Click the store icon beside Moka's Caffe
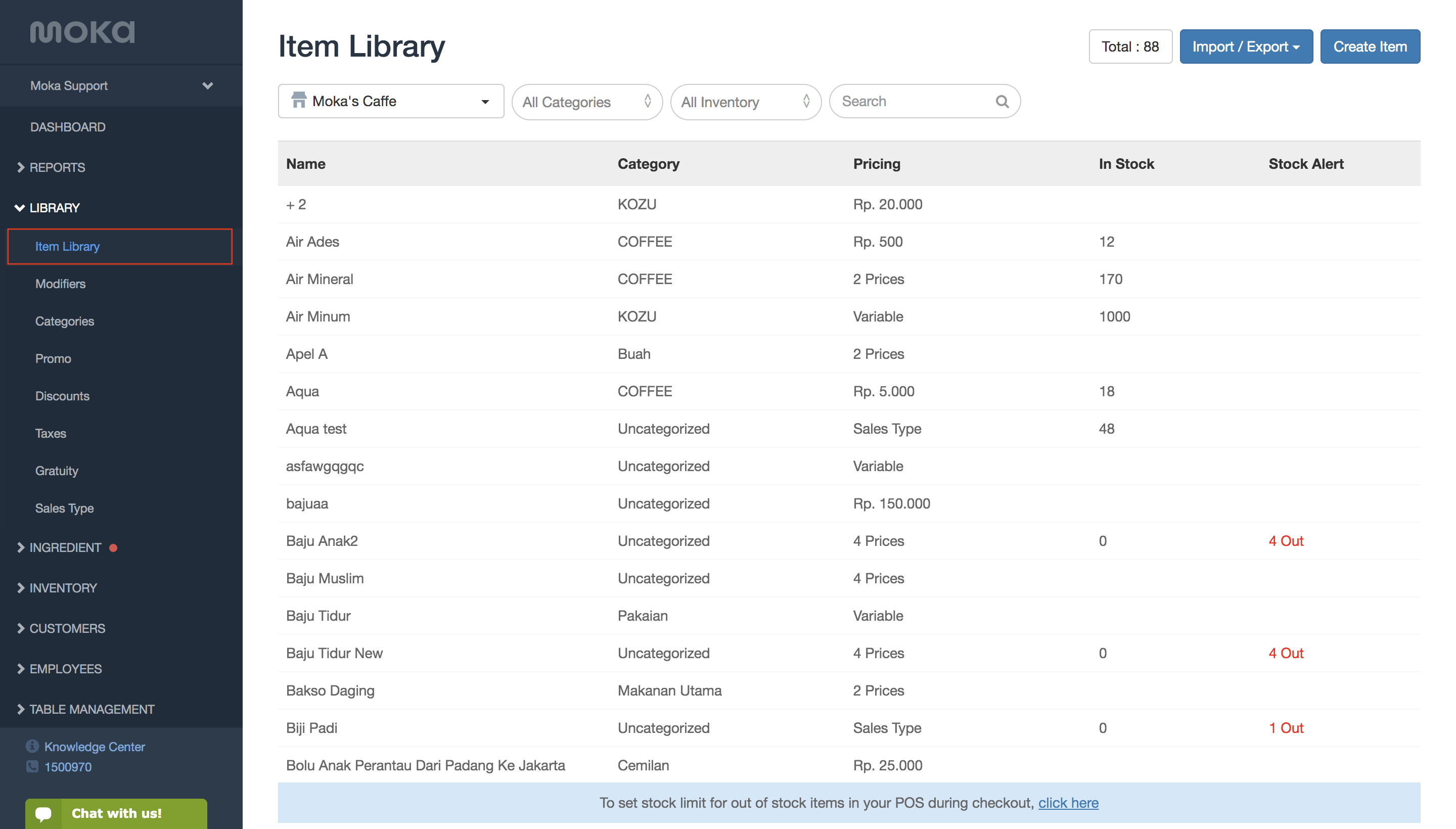 coord(298,100)
